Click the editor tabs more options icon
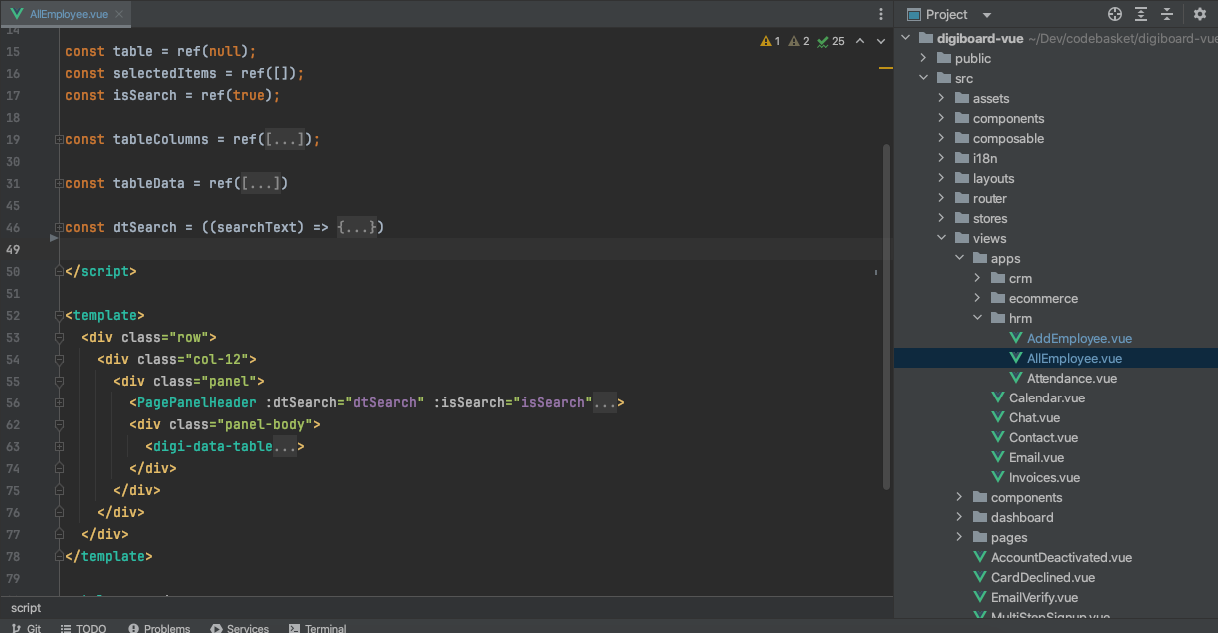 [880, 14]
